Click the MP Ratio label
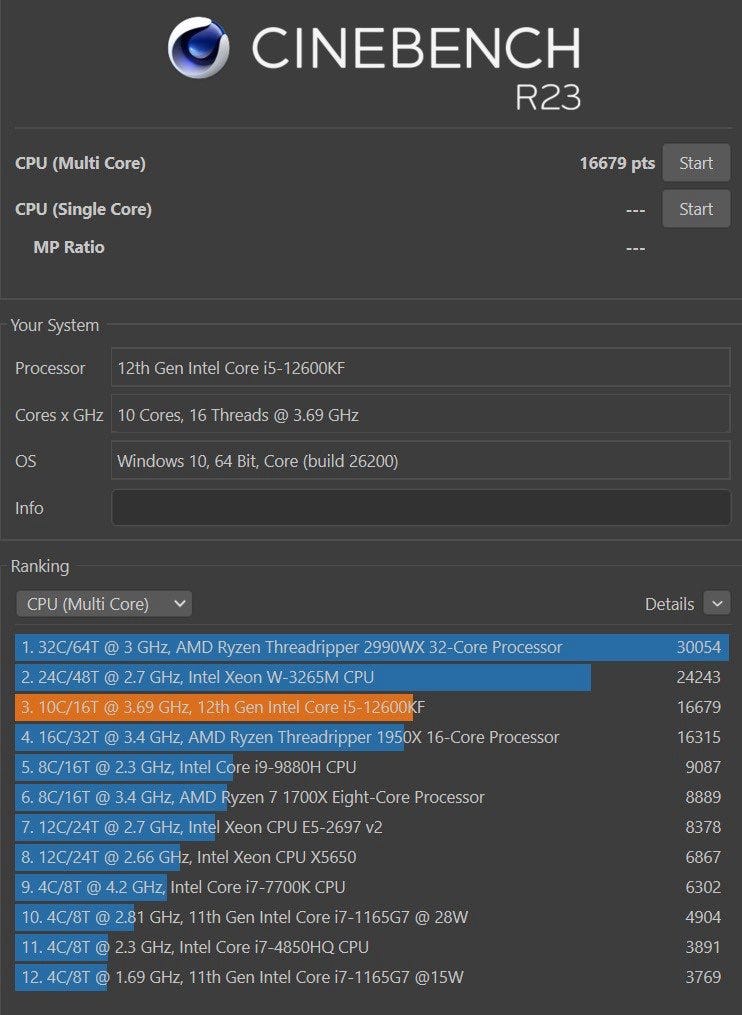This screenshot has height=1015, width=742. click(x=69, y=247)
